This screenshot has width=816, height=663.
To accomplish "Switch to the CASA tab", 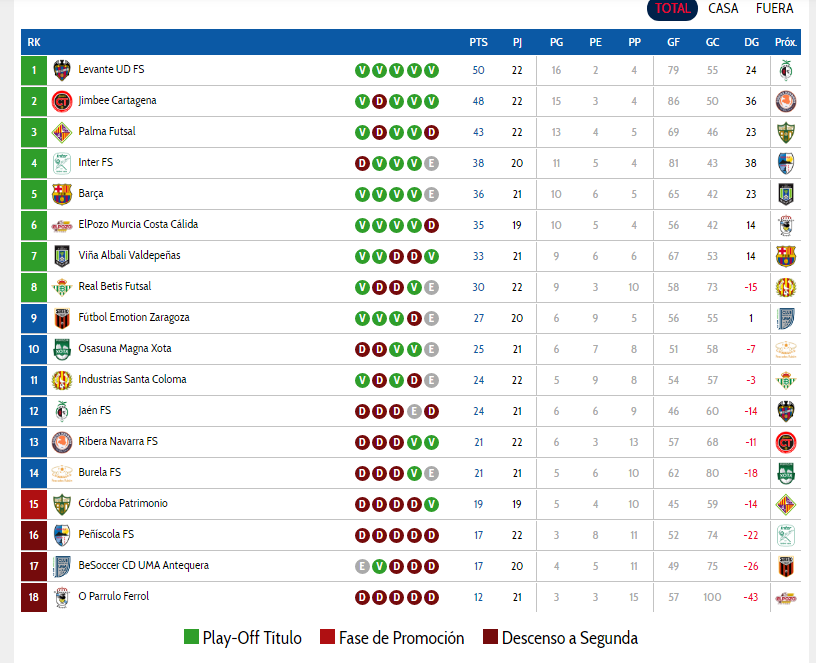I will [x=723, y=9].
